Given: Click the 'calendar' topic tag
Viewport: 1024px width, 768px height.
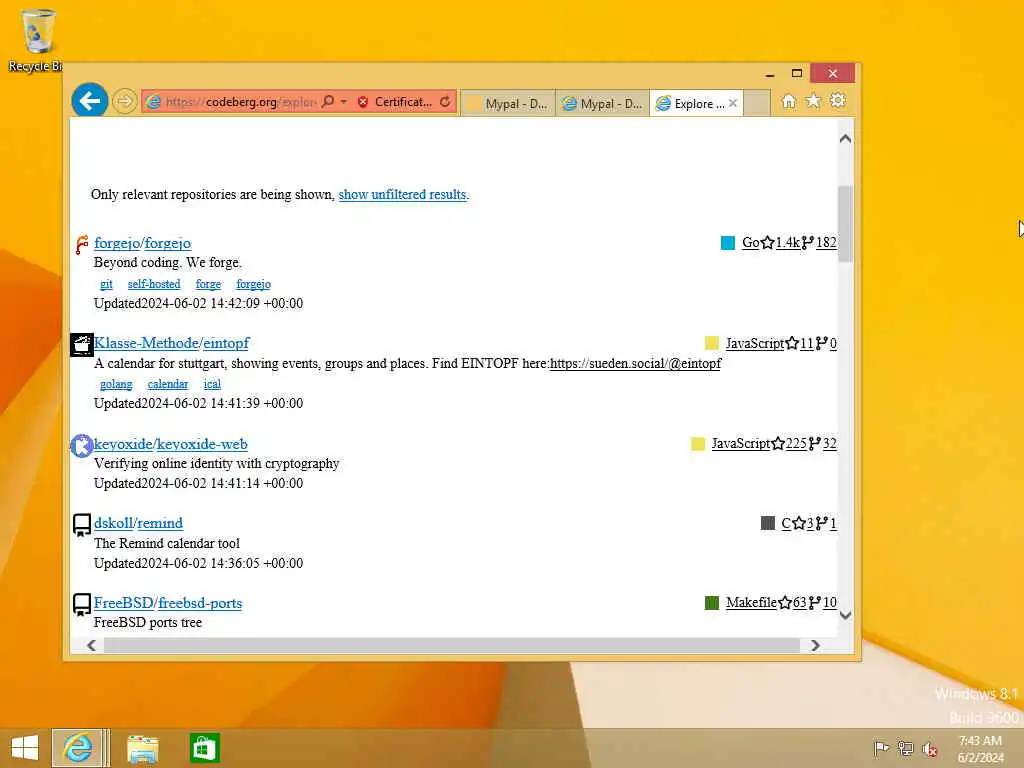Looking at the screenshot, I should (x=168, y=384).
